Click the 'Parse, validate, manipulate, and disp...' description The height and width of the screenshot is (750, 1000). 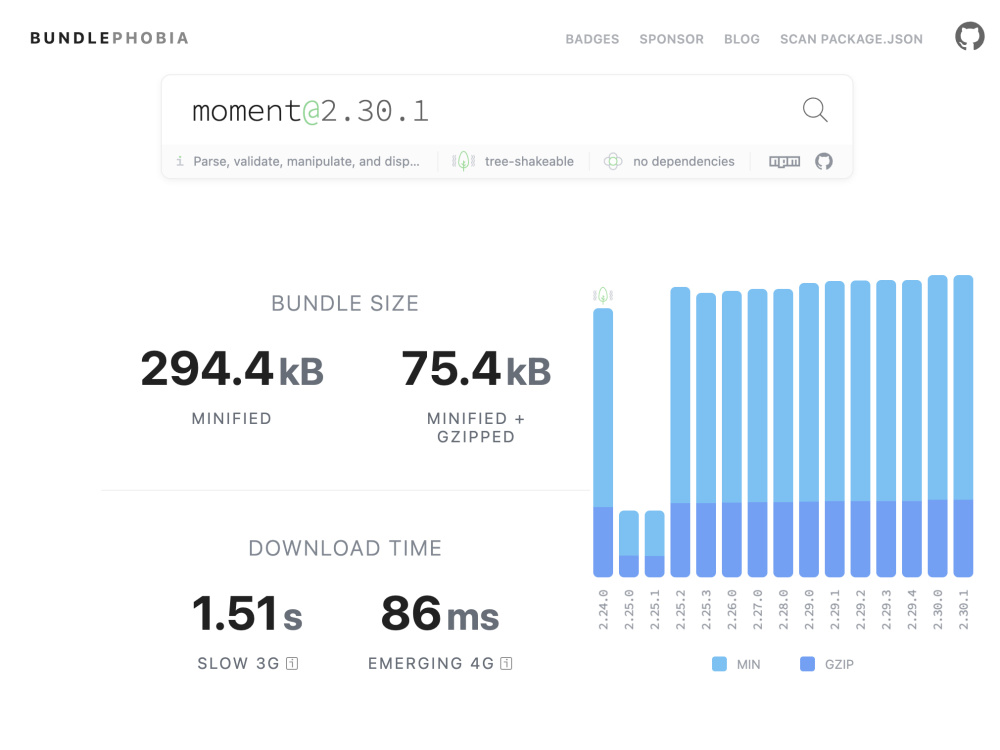click(306, 161)
